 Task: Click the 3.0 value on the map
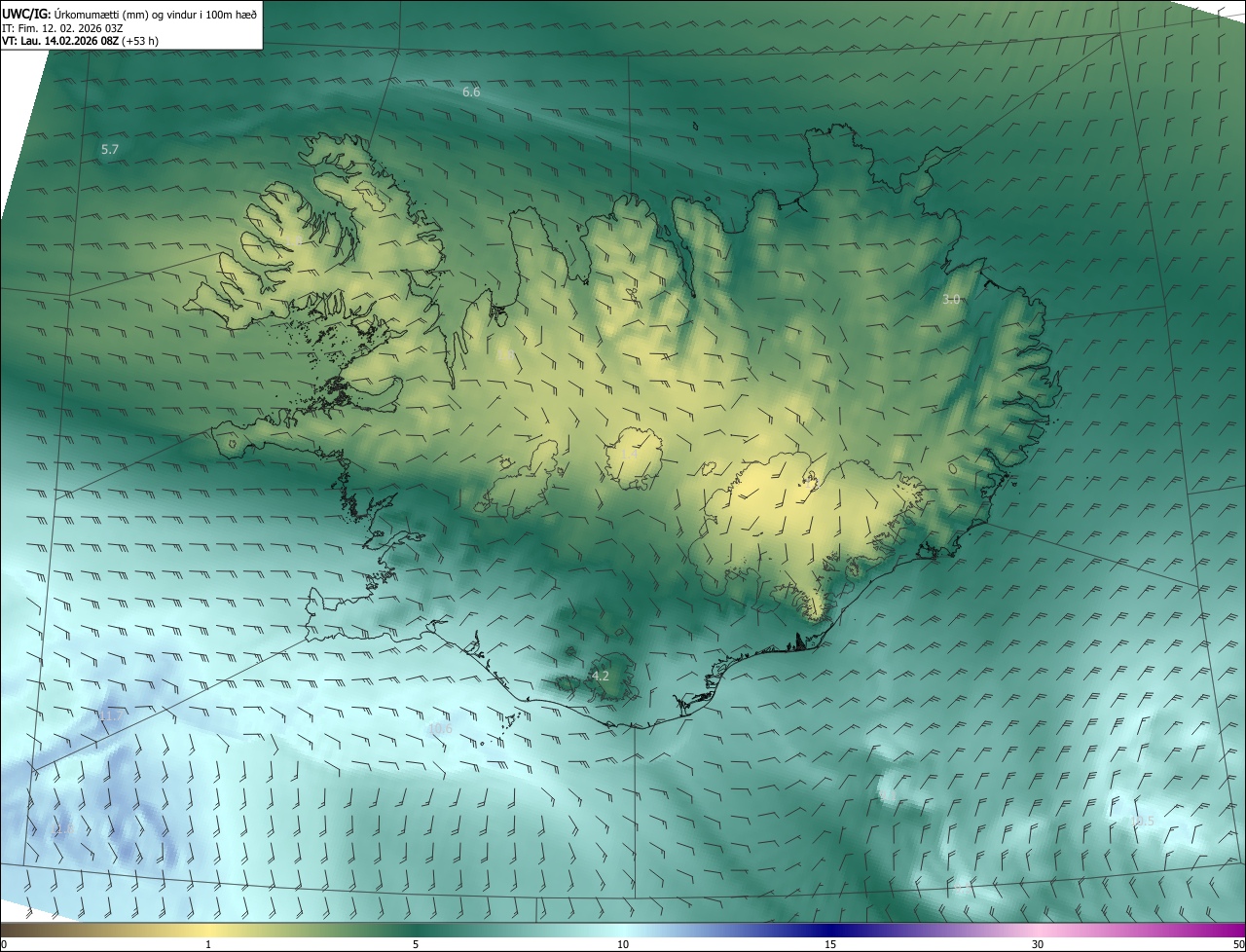point(951,300)
